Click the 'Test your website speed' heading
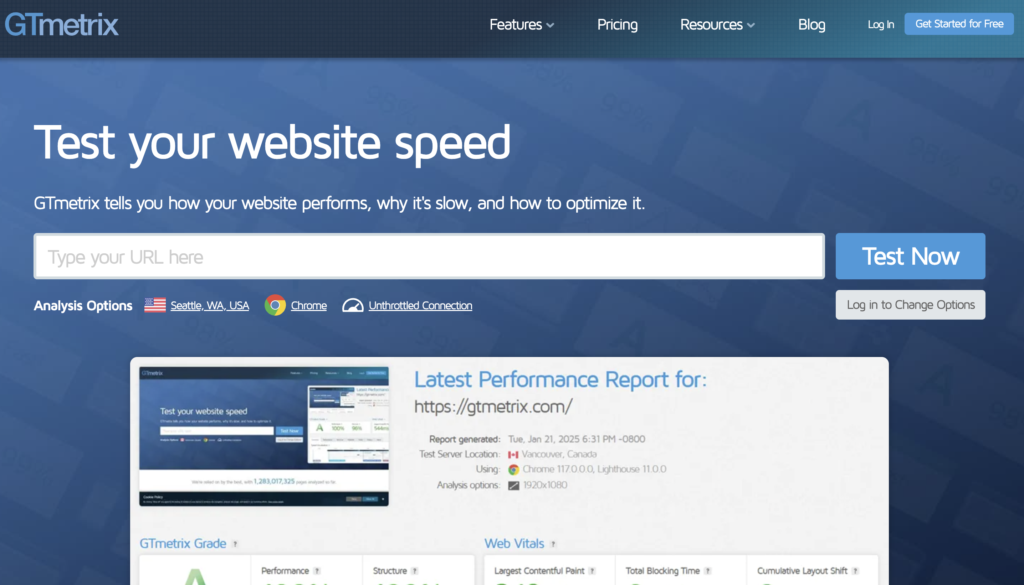This screenshot has width=1024, height=585. [x=272, y=142]
